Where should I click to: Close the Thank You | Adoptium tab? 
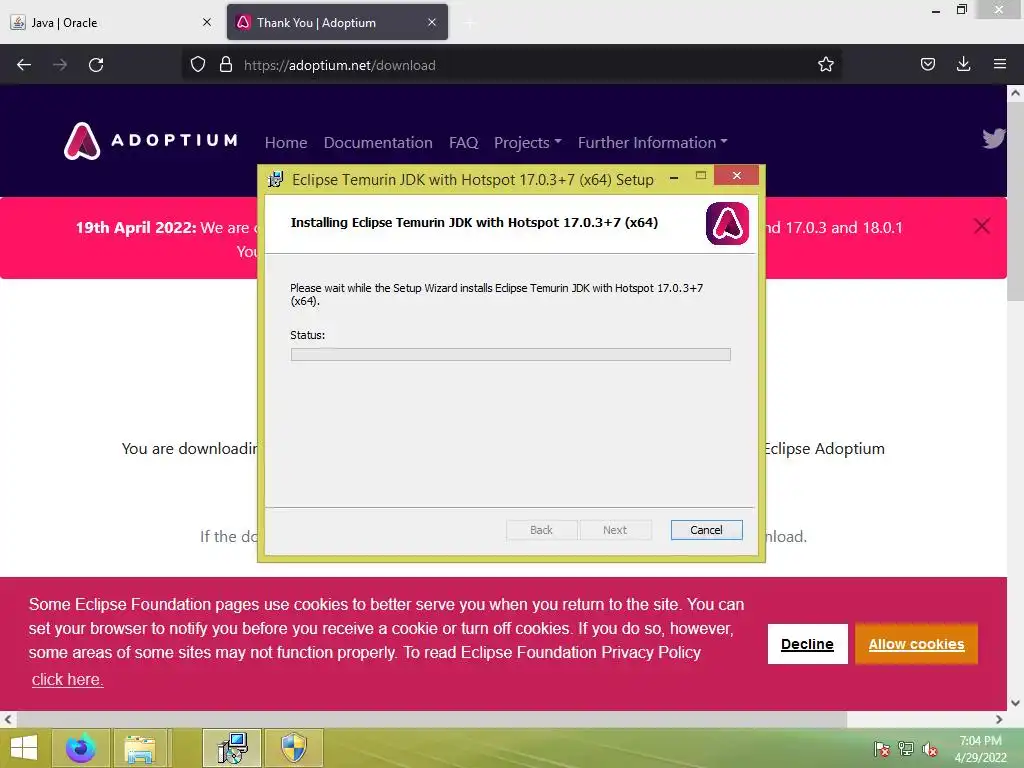432,22
